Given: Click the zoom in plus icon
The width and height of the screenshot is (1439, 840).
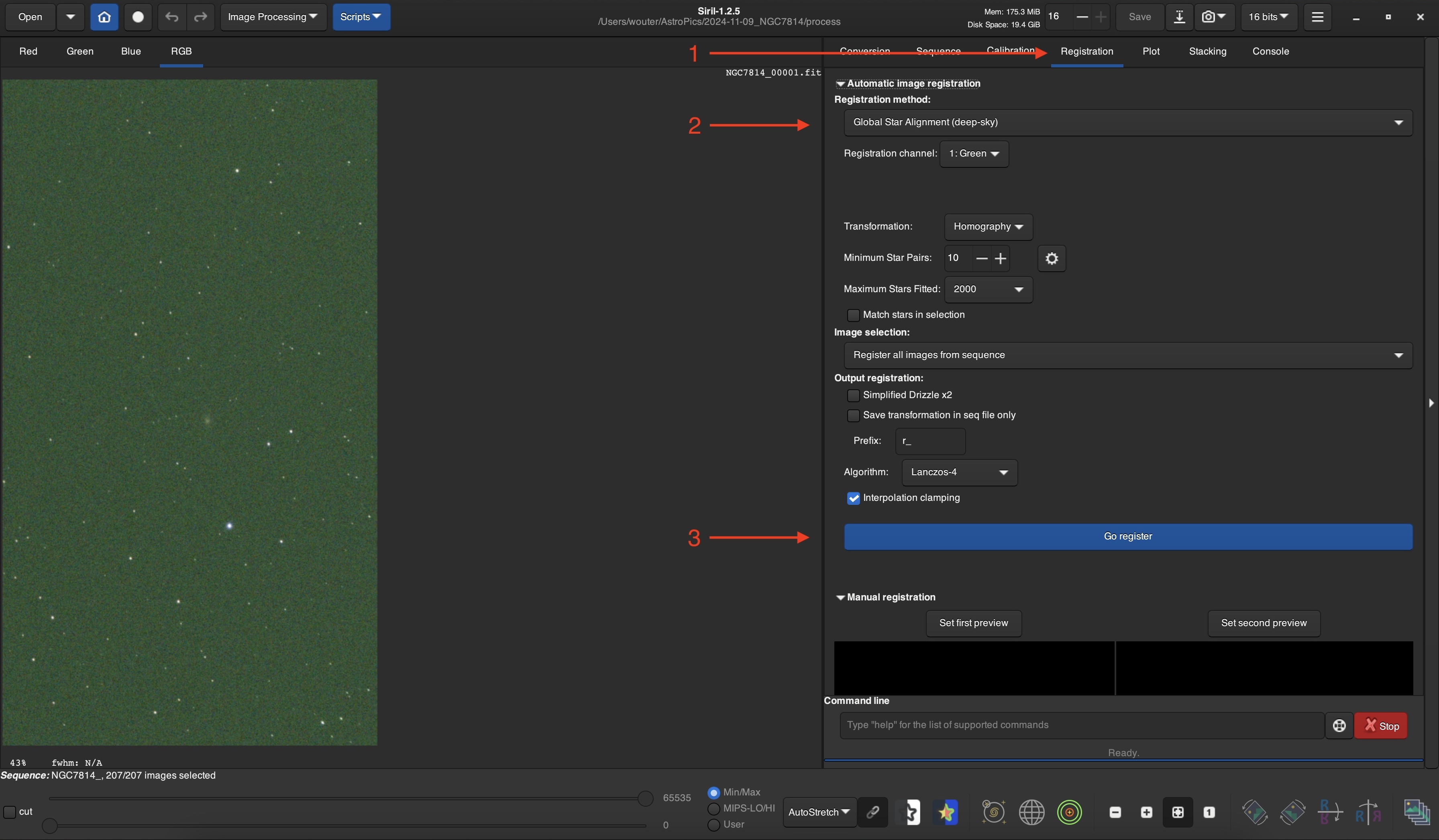Looking at the screenshot, I should pos(1146,812).
